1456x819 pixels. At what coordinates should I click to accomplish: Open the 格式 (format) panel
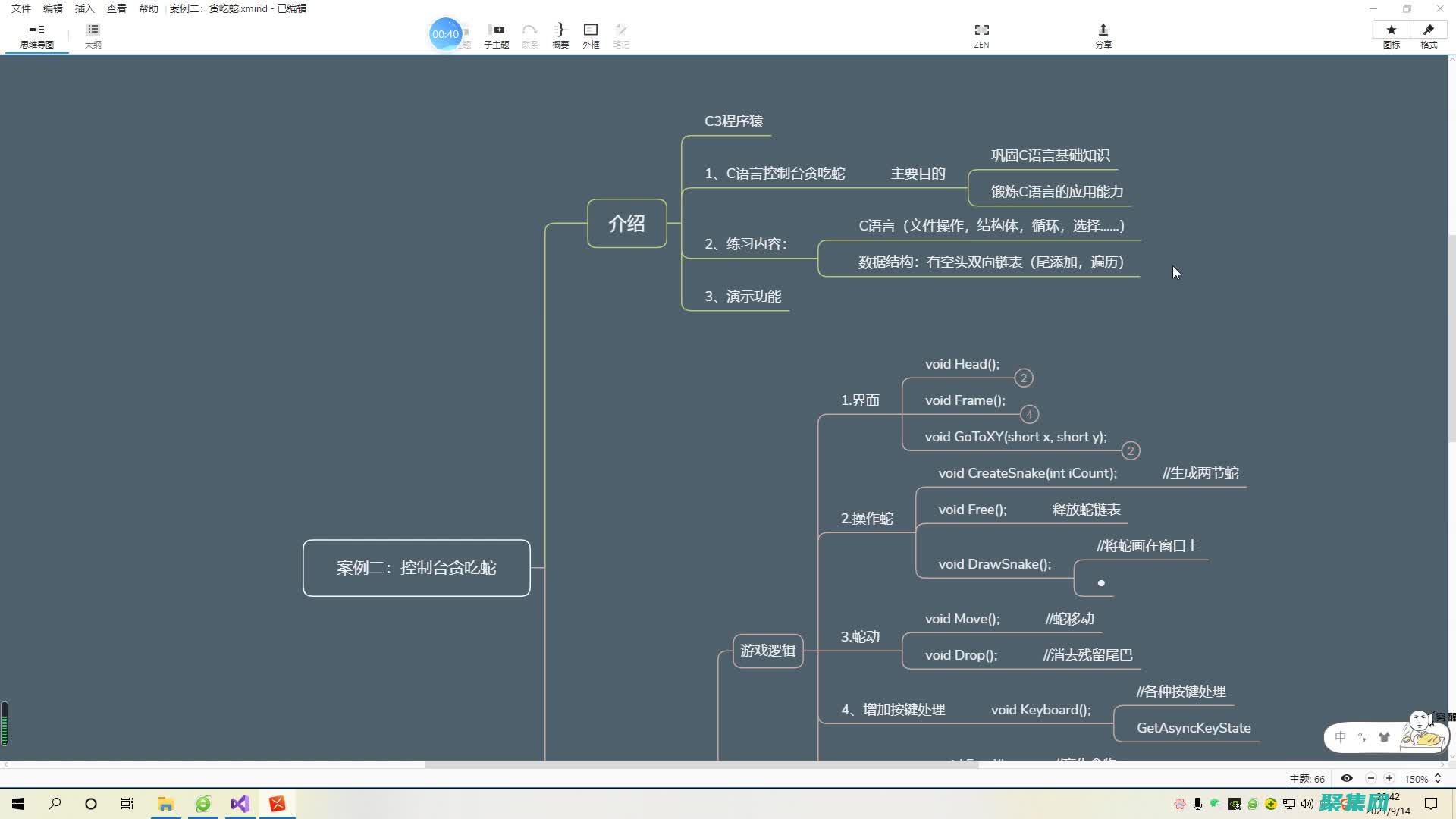pos(1428,34)
